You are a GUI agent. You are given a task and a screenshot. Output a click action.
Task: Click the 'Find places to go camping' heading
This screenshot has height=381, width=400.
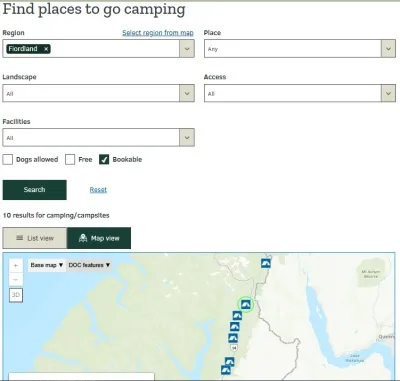(94, 9)
